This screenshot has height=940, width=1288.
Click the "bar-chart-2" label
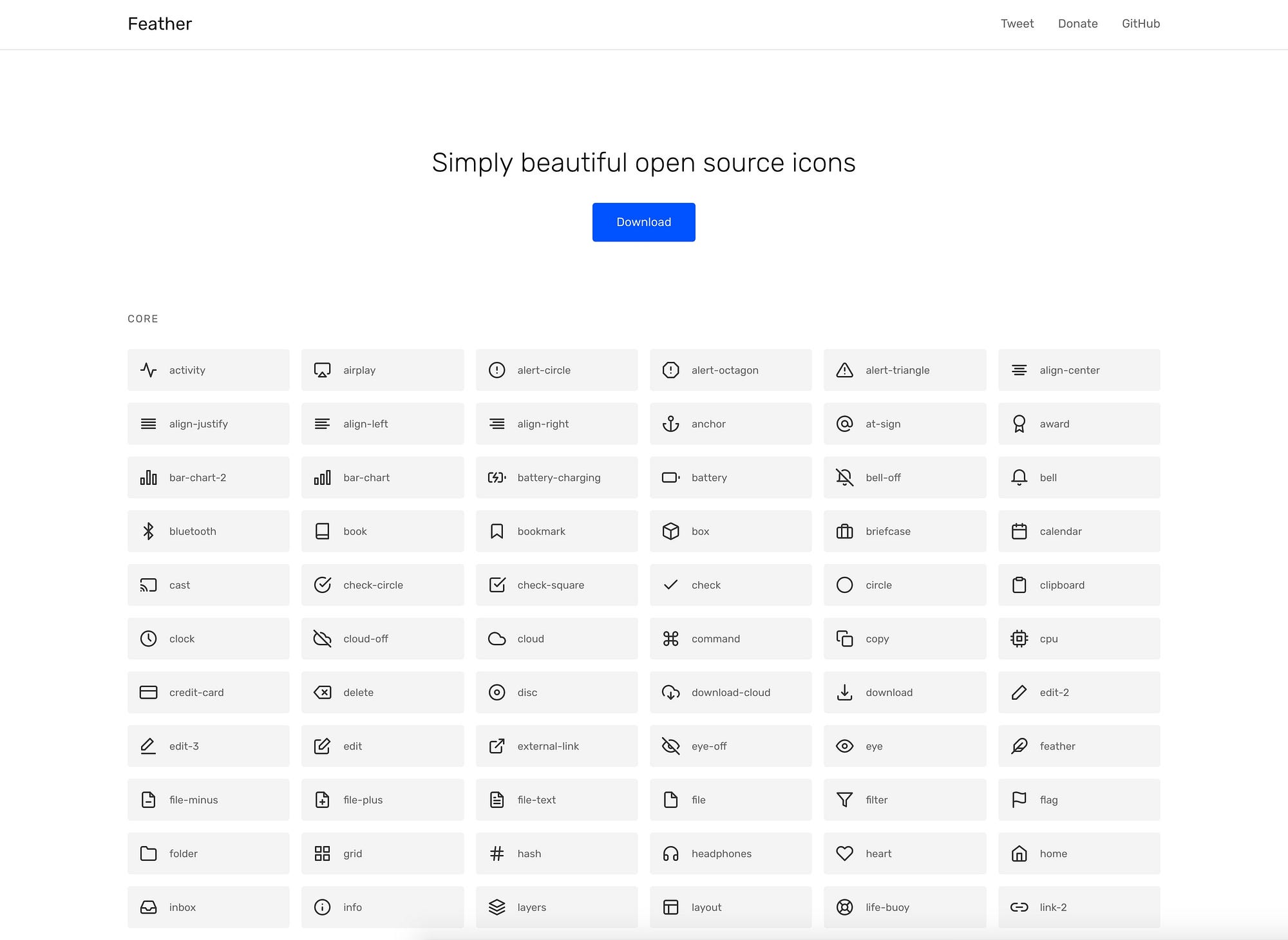(198, 478)
